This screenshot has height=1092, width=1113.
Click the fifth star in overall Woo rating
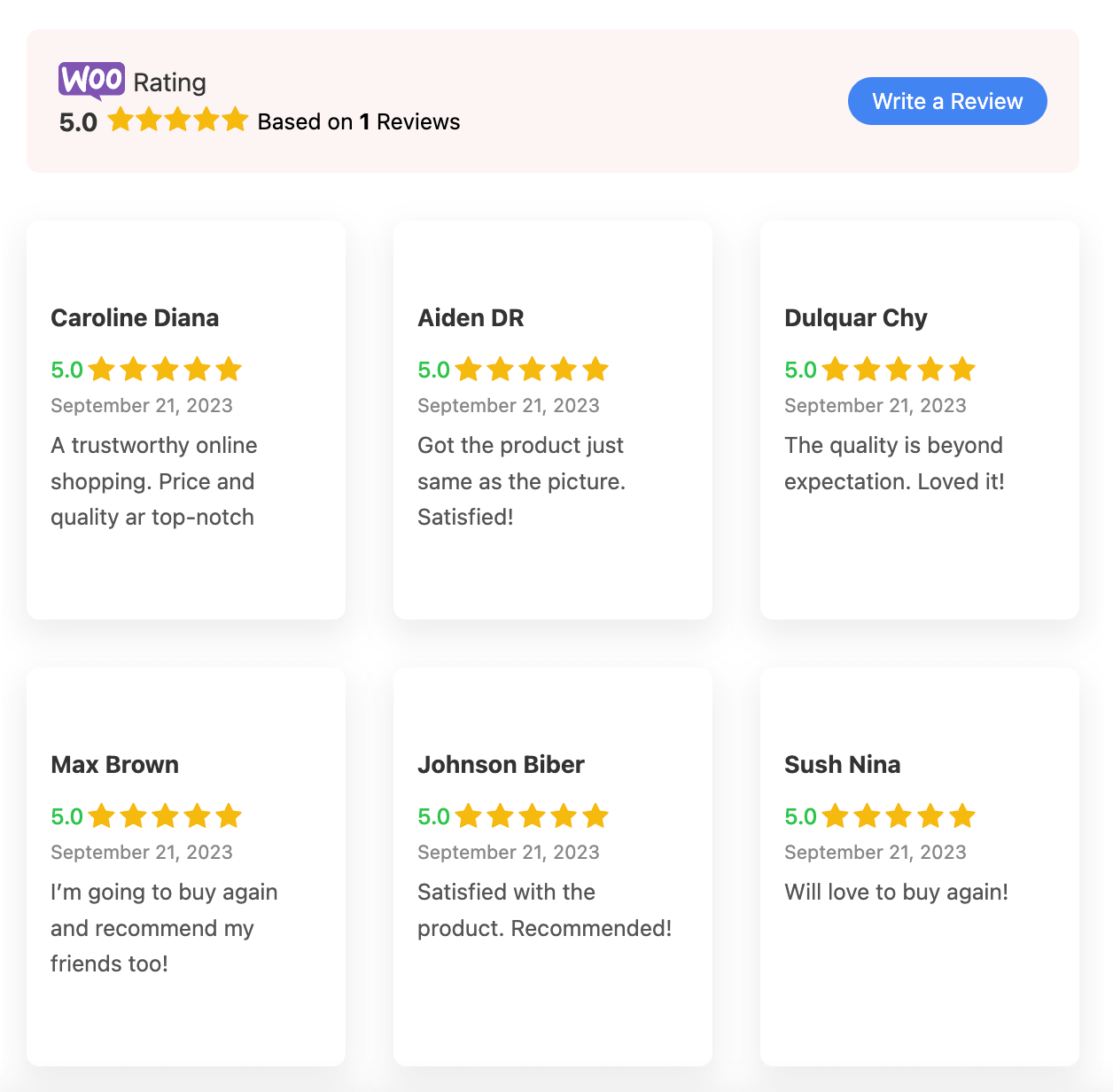(235, 120)
